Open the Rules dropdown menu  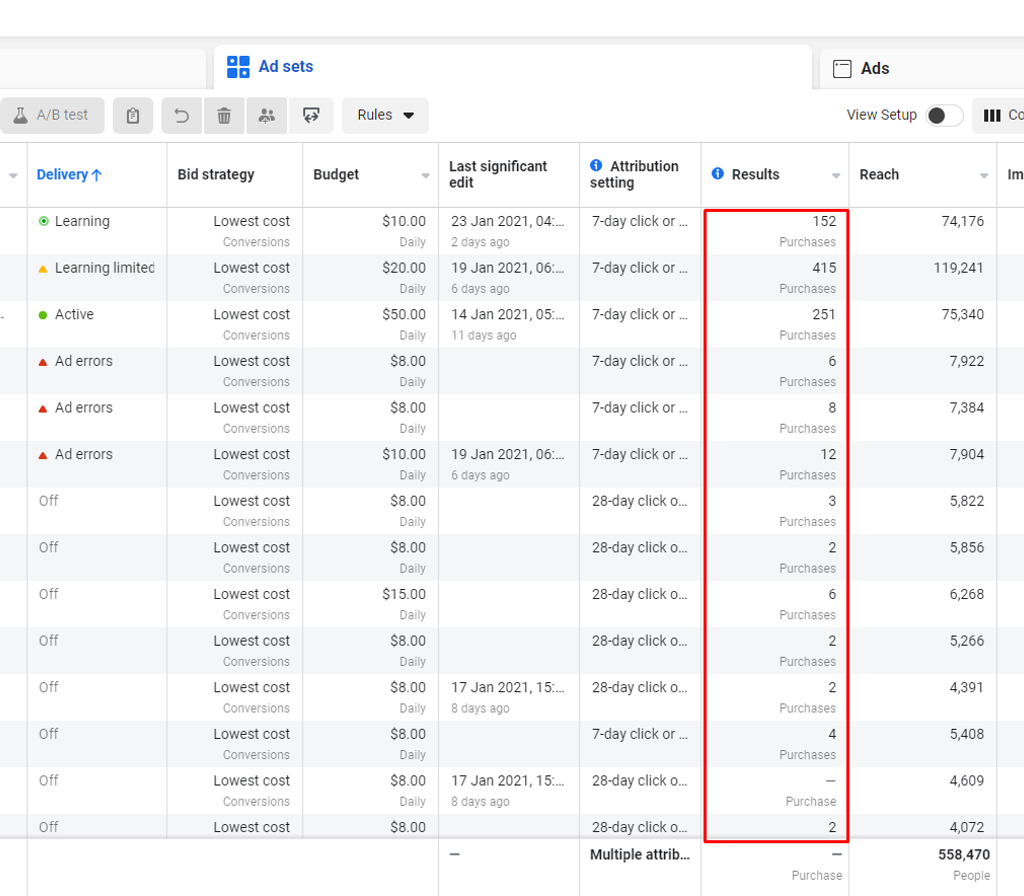(385, 116)
